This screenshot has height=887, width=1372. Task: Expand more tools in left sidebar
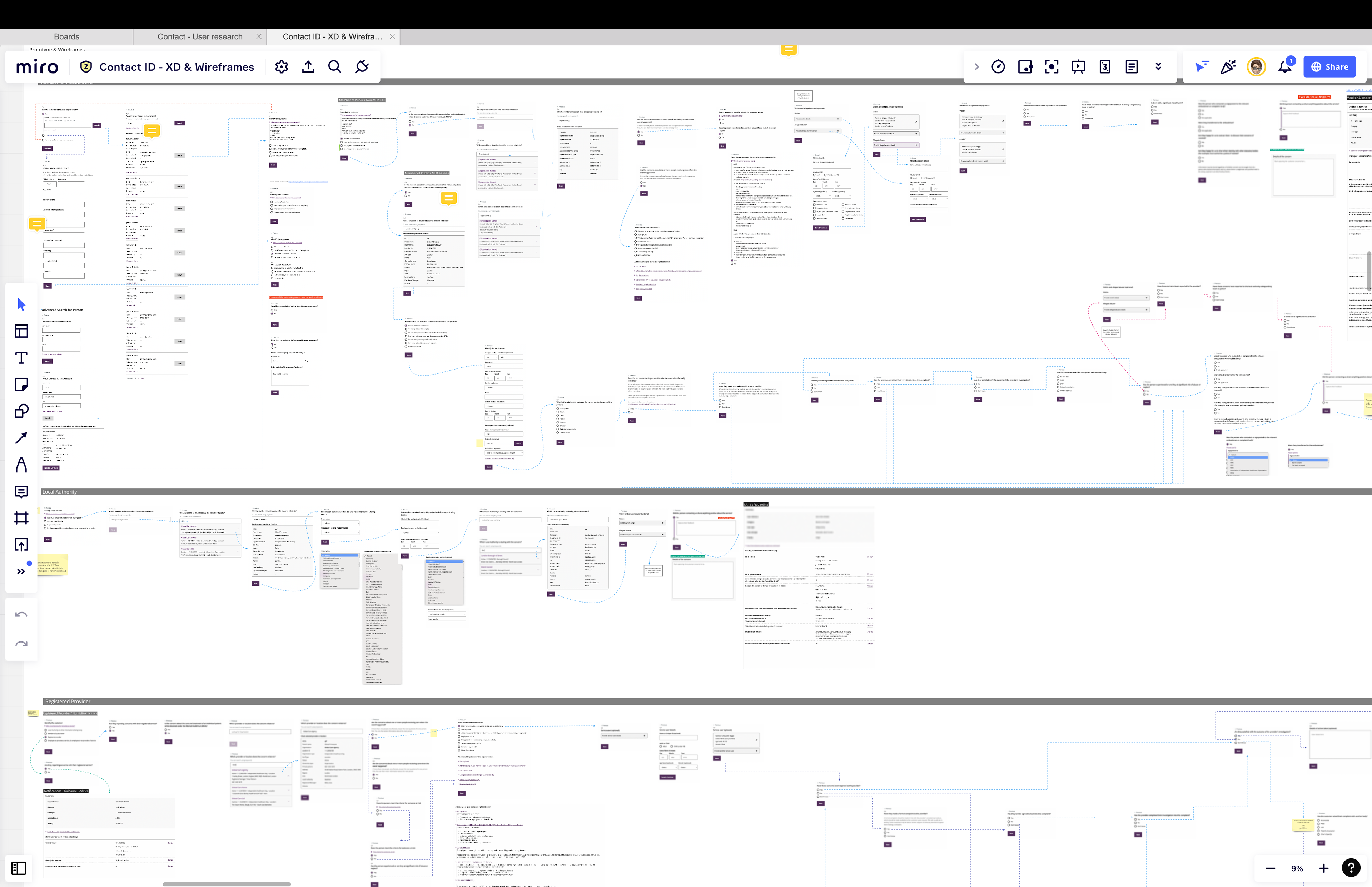click(x=21, y=571)
